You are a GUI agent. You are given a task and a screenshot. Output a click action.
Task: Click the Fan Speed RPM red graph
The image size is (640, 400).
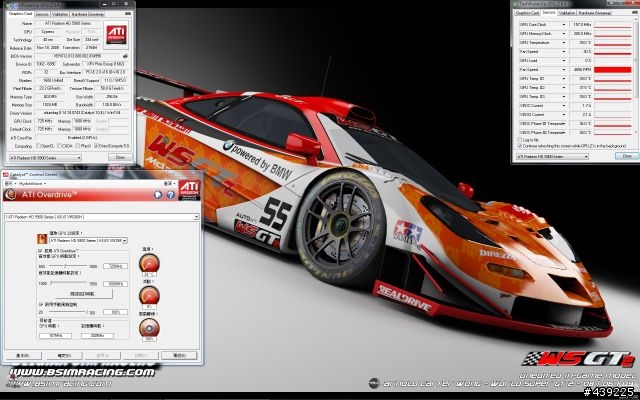click(x=612, y=70)
